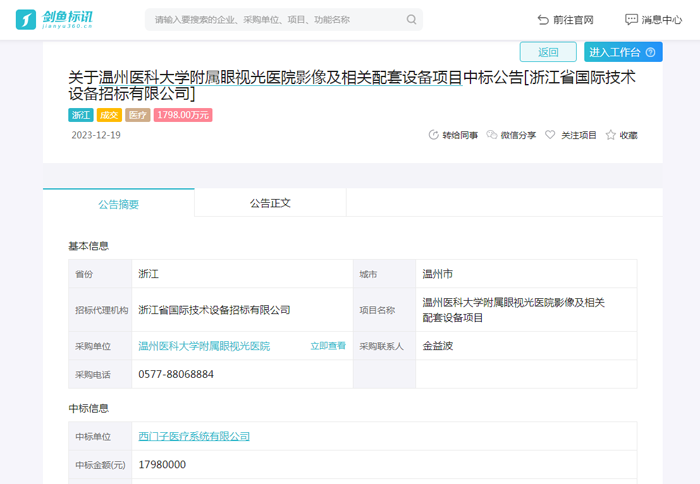The width and height of the screenshot is (700, 484).
Task: Click the 关注项目 heart icon
Action: (550, 135)
